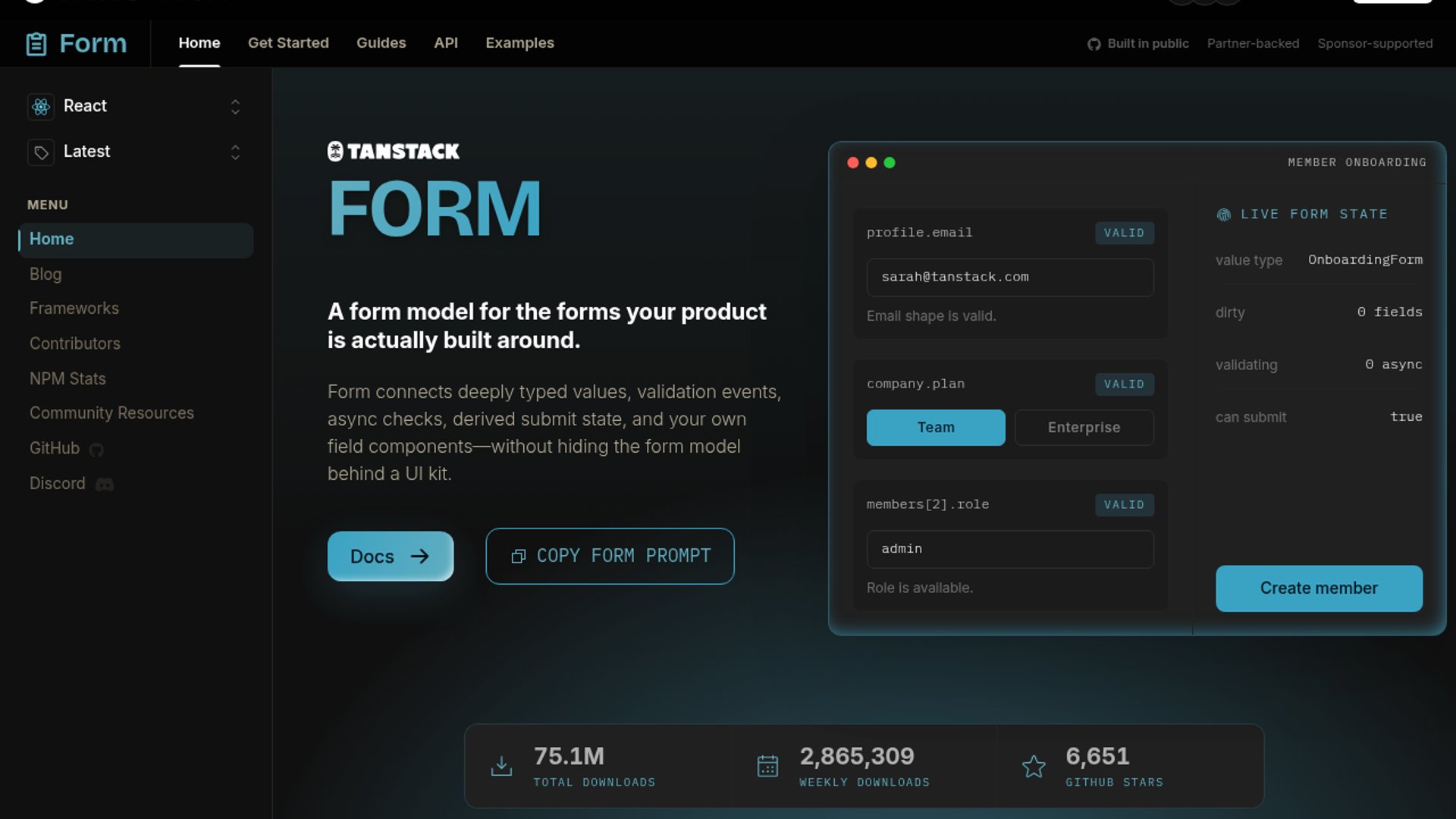Click the copy icon in Copy Form Prompt

point(519,557)
